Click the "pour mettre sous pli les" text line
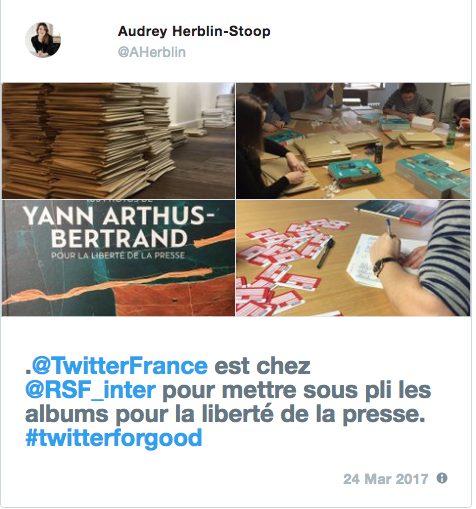Screen dimensions: 476x509 (297, 390)
